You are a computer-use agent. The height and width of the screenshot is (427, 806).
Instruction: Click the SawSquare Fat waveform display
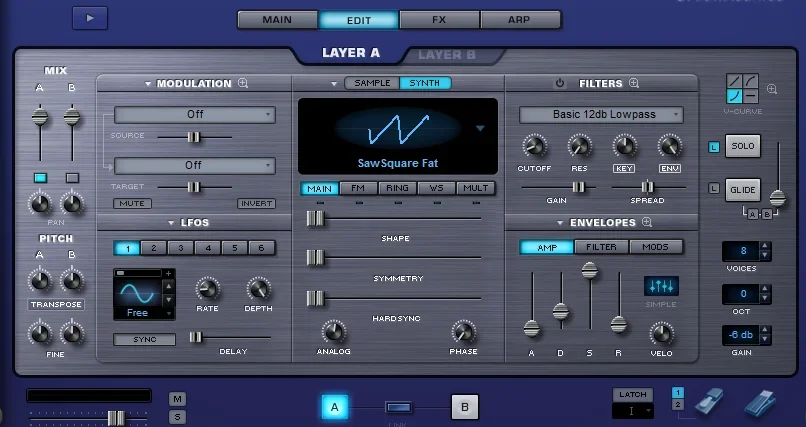click(x=398, y=136)
